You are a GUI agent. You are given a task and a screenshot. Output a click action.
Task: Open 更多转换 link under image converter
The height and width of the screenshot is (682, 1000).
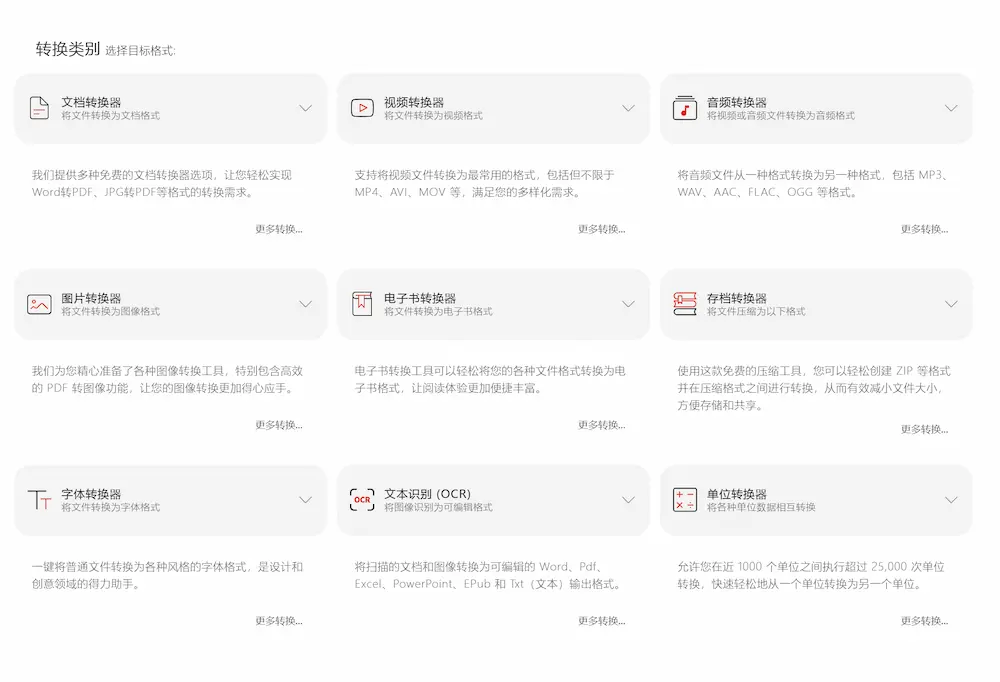pyautogui.click(x=279, y=425)
